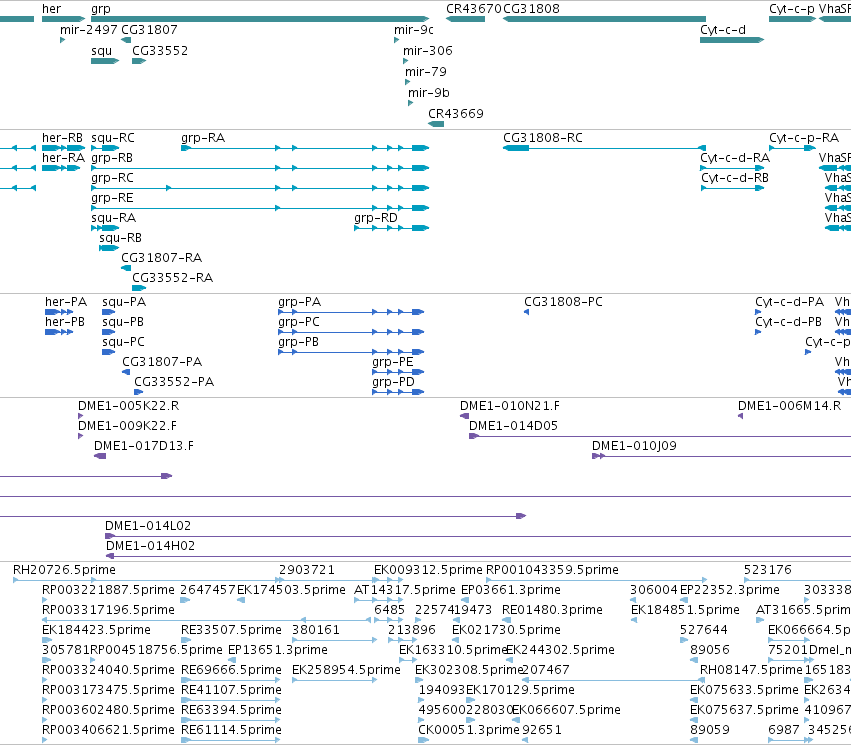Select the EK009312.5prime EST label
This screenshot has width=851, height=745.
[428, 570]
